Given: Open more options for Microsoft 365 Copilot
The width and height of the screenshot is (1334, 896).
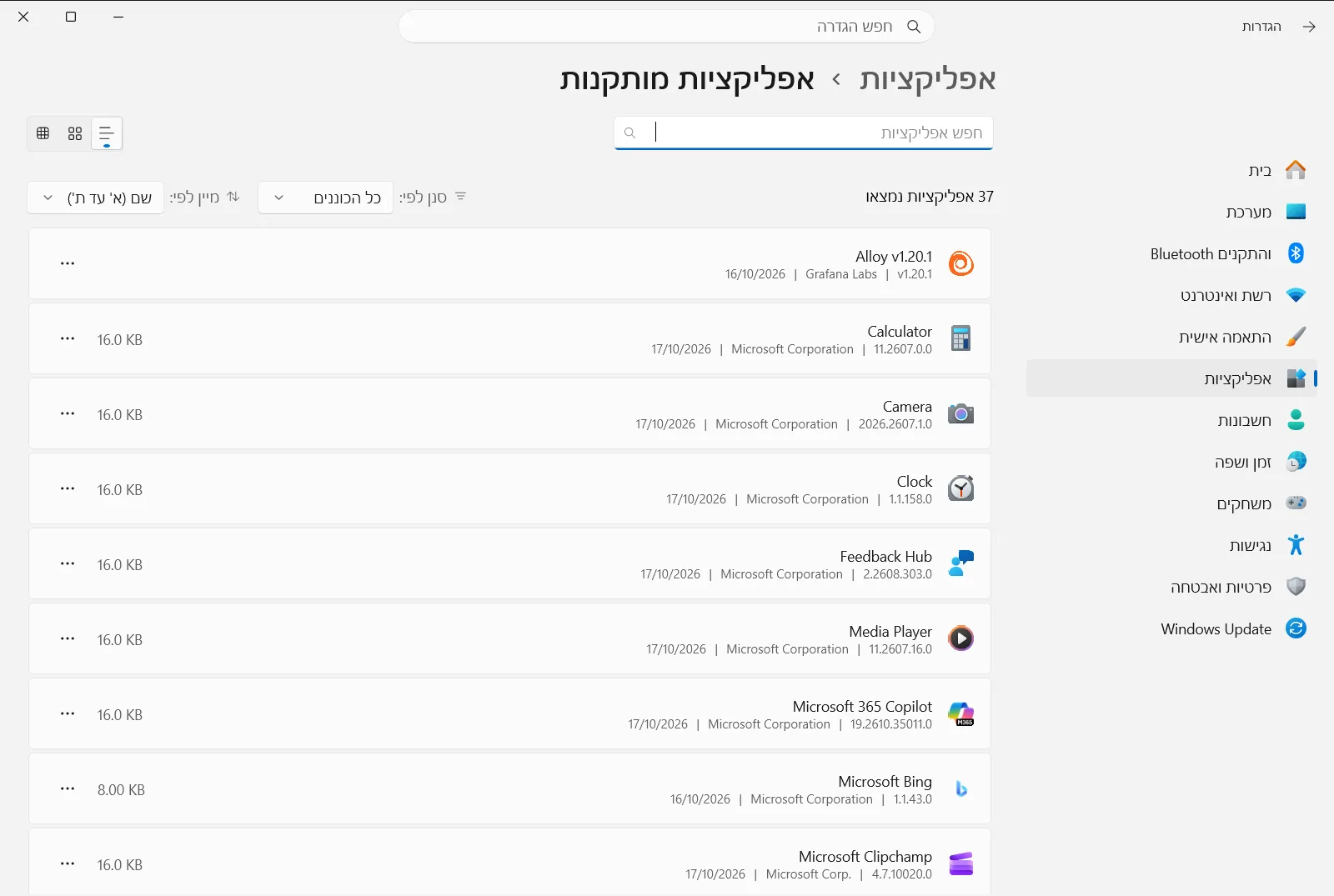Looking at the screenshot, I should (68, 713).
